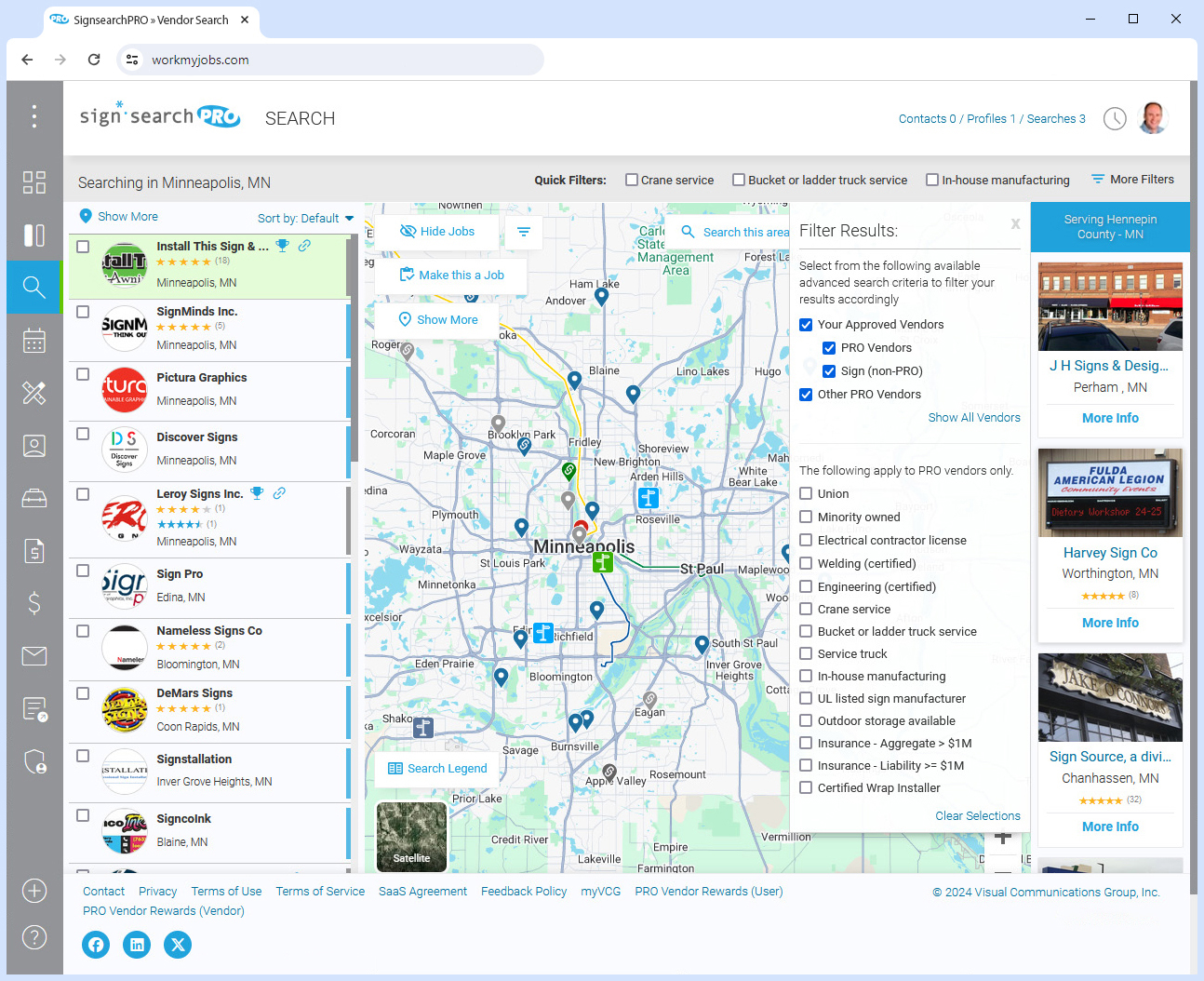Open the contact profile icon in sidebar
This screenshot has width=1204, height=981.
coord(34,446)
